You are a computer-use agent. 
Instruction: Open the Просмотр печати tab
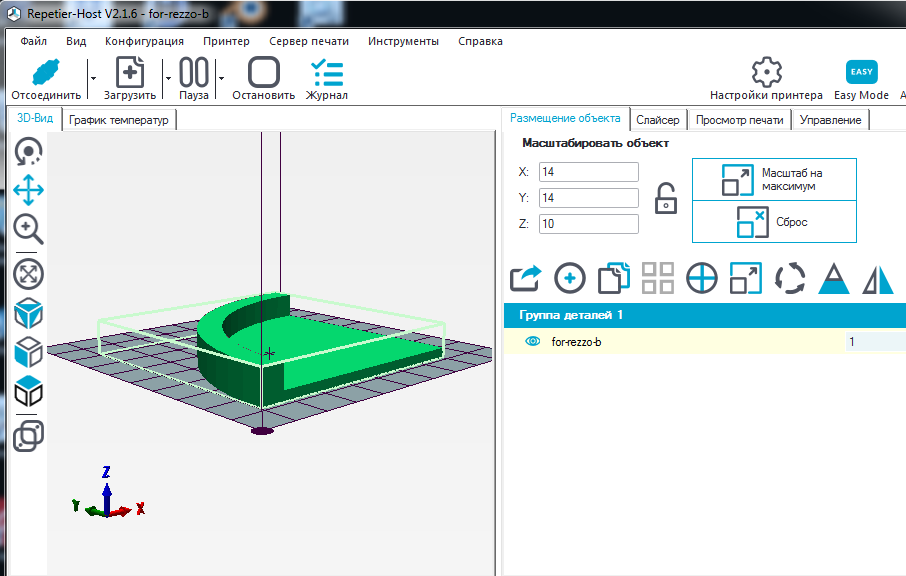[x=739, y=120]
